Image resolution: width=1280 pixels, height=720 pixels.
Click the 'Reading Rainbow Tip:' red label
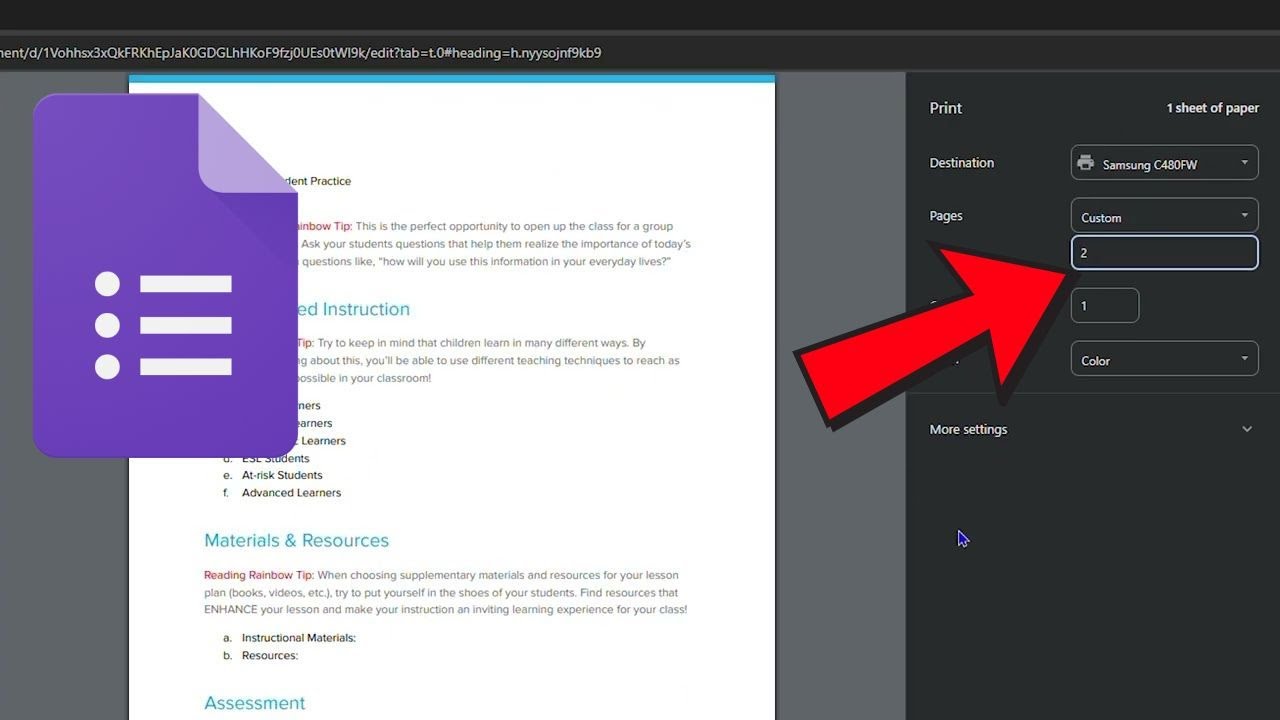(x=259, y=575)
